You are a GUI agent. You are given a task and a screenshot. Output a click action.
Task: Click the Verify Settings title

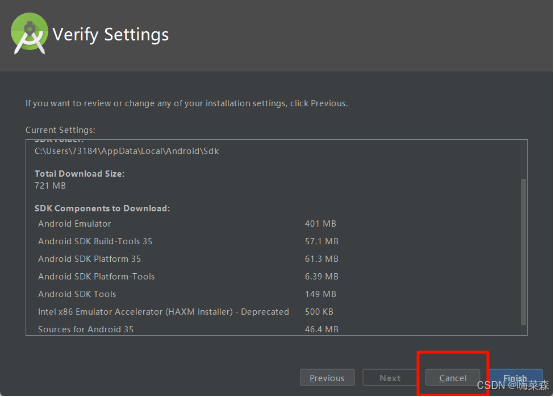[111, 35]
